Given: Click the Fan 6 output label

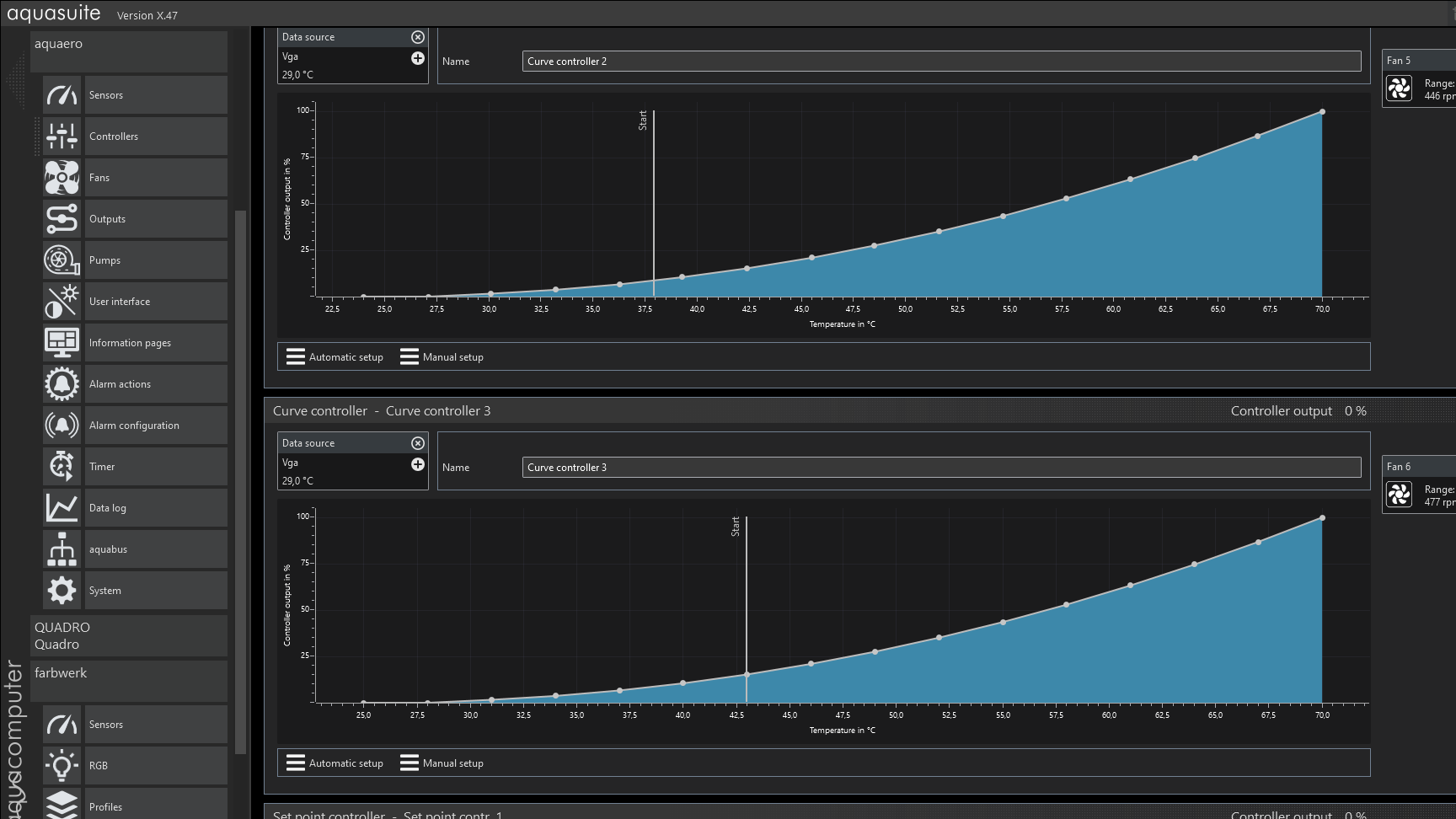Looking at the screenshot, I should (x=1399, y=467).
